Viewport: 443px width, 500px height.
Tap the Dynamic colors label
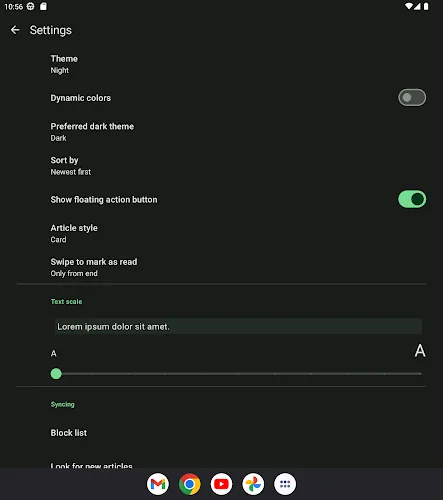(x=81, y=98)
